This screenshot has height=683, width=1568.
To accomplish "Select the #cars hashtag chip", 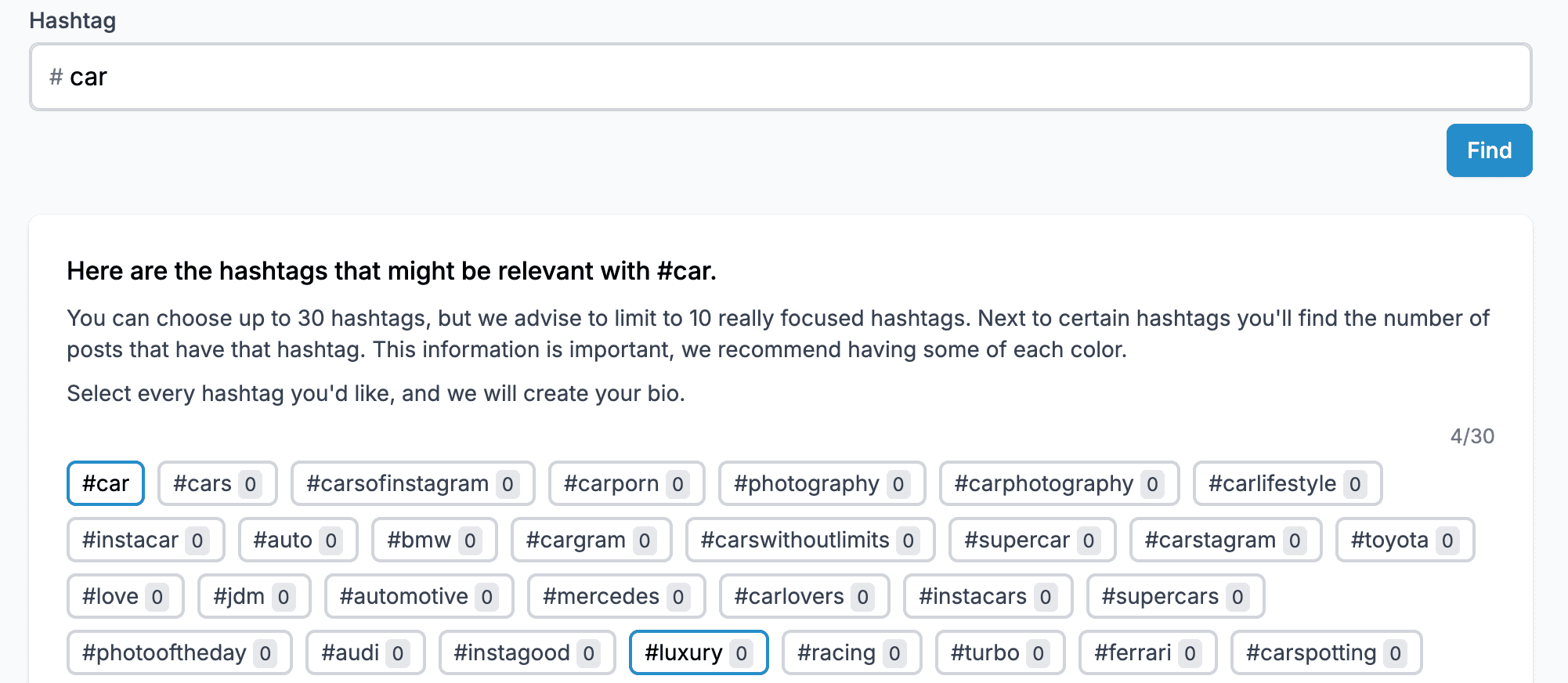I will pyautogui.click(x=217, y=483).
